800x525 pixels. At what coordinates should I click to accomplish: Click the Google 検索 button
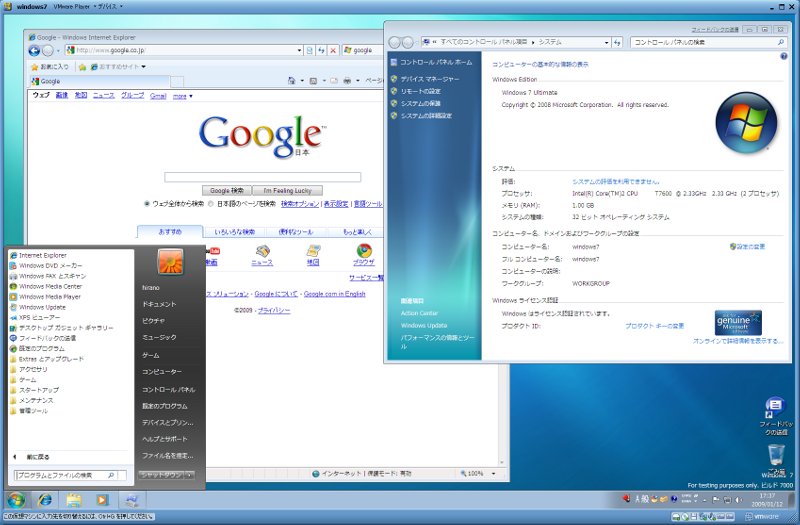[x=227, y=190]
